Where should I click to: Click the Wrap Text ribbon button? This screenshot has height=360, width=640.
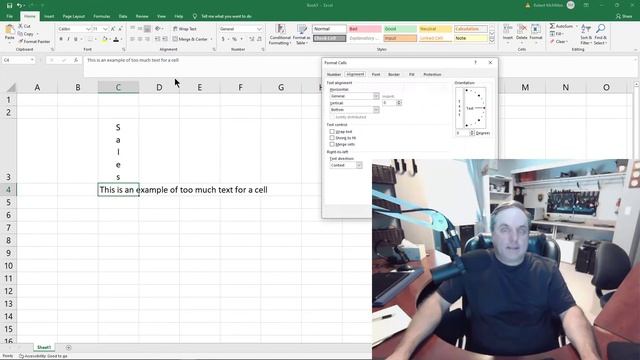pyautogui.click(x=185, y=29)
